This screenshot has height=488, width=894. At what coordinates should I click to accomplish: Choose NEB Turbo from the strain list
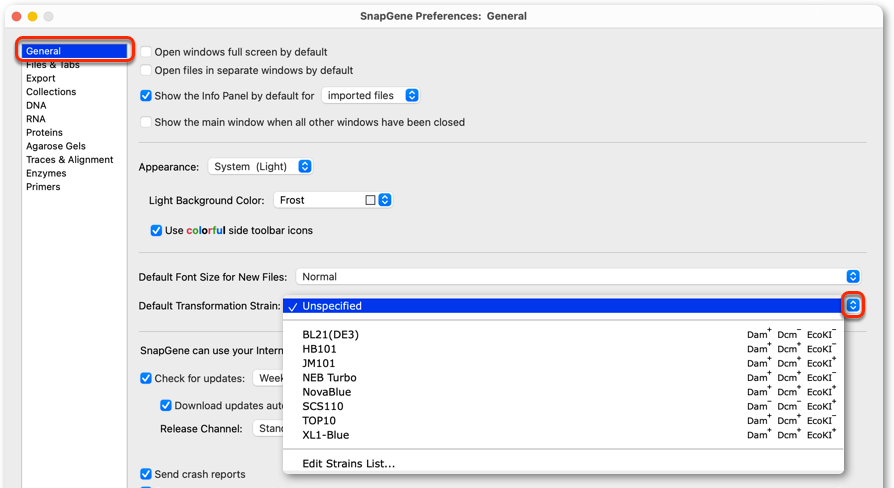click(563, 377)
